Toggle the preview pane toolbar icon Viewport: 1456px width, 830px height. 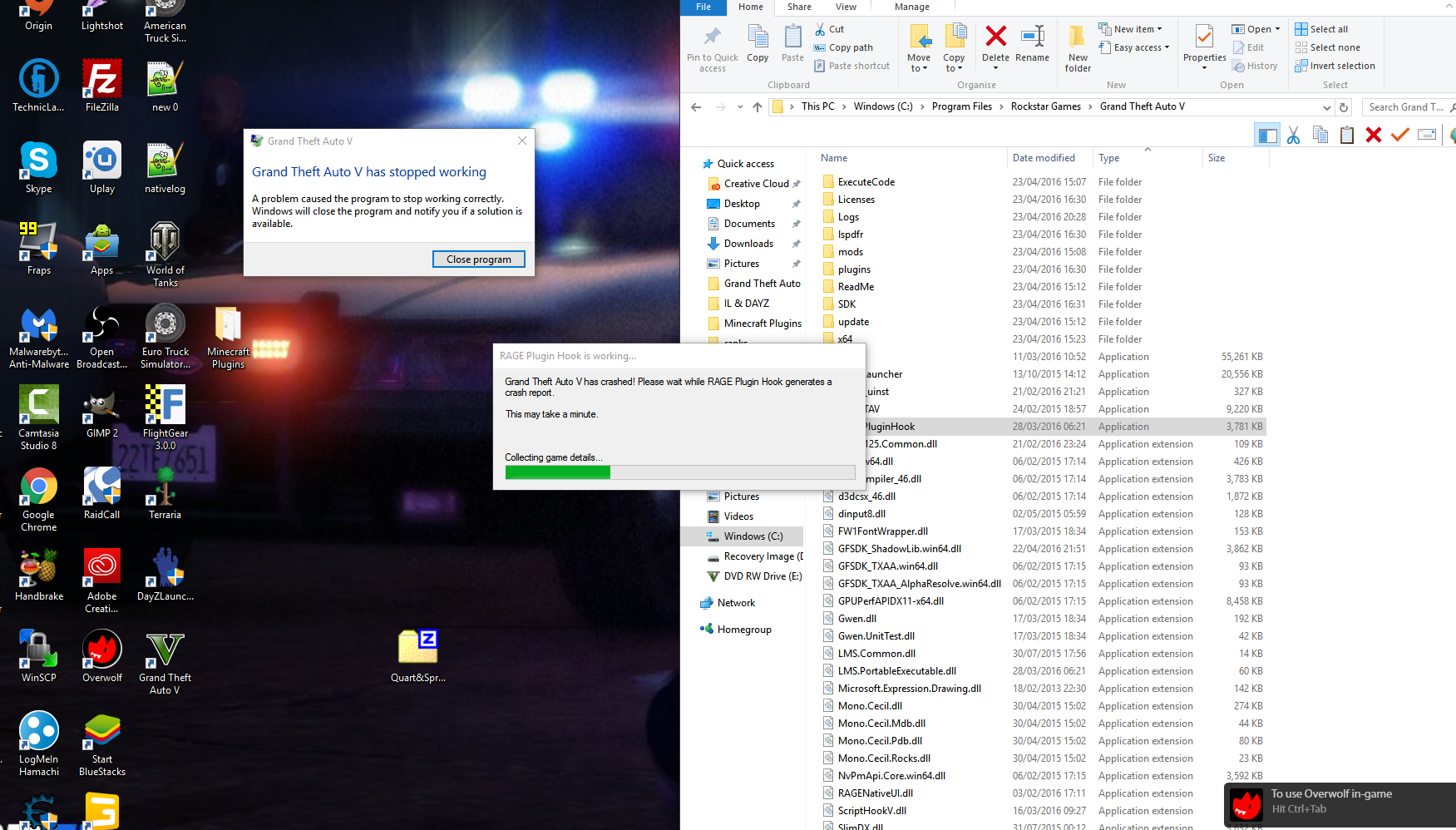(x=1267, y=135)
